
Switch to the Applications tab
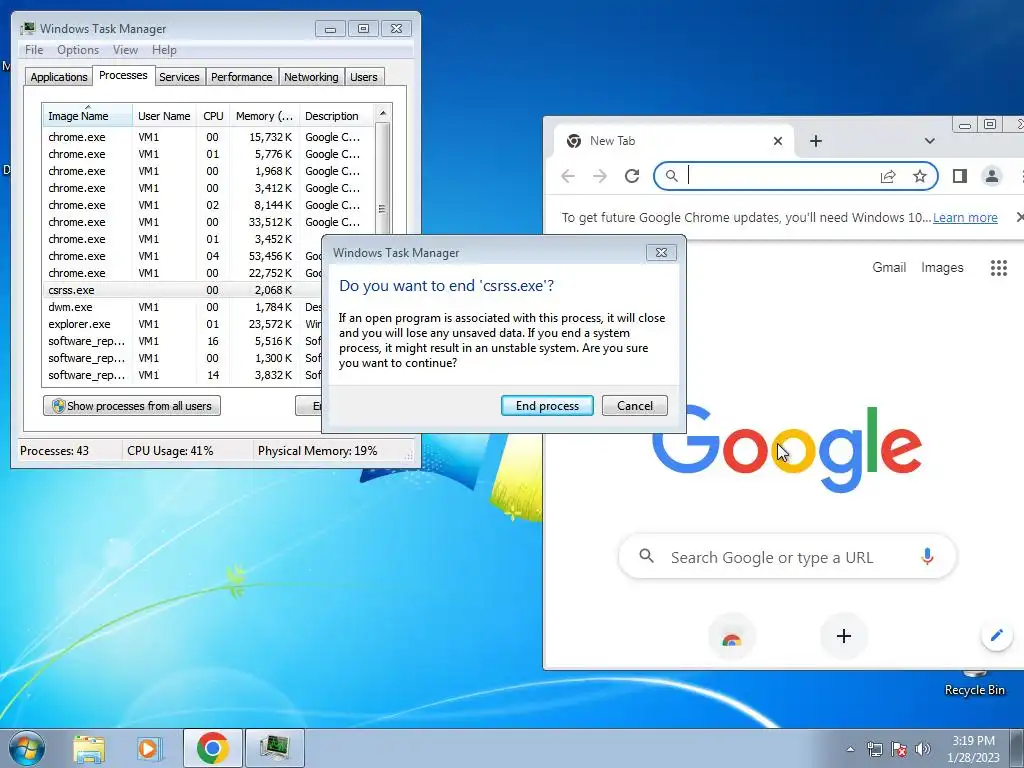click(59, 77)
